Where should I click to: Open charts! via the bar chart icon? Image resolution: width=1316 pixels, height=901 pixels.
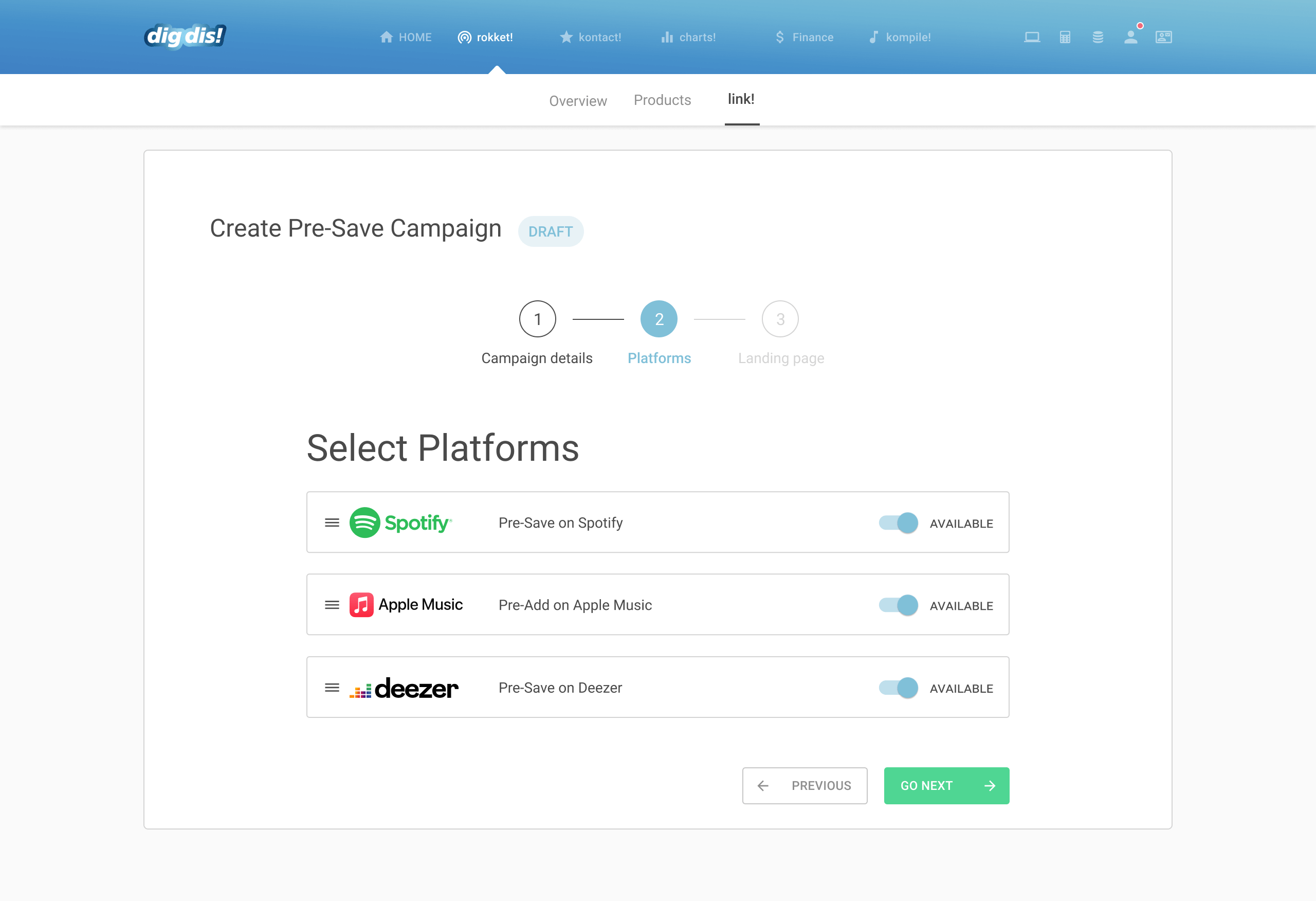(x=668, y=37)
